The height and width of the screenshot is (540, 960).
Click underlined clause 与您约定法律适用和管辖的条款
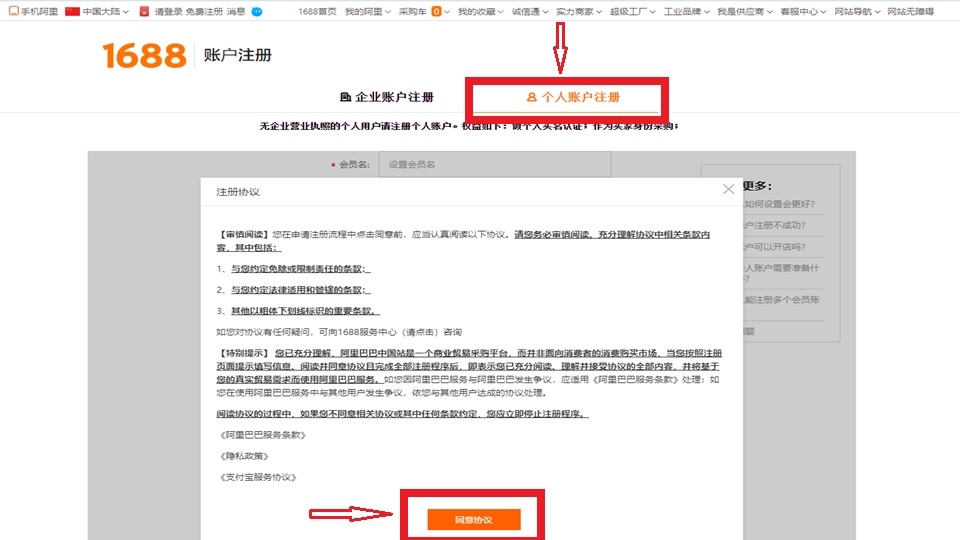click(301, 290)
